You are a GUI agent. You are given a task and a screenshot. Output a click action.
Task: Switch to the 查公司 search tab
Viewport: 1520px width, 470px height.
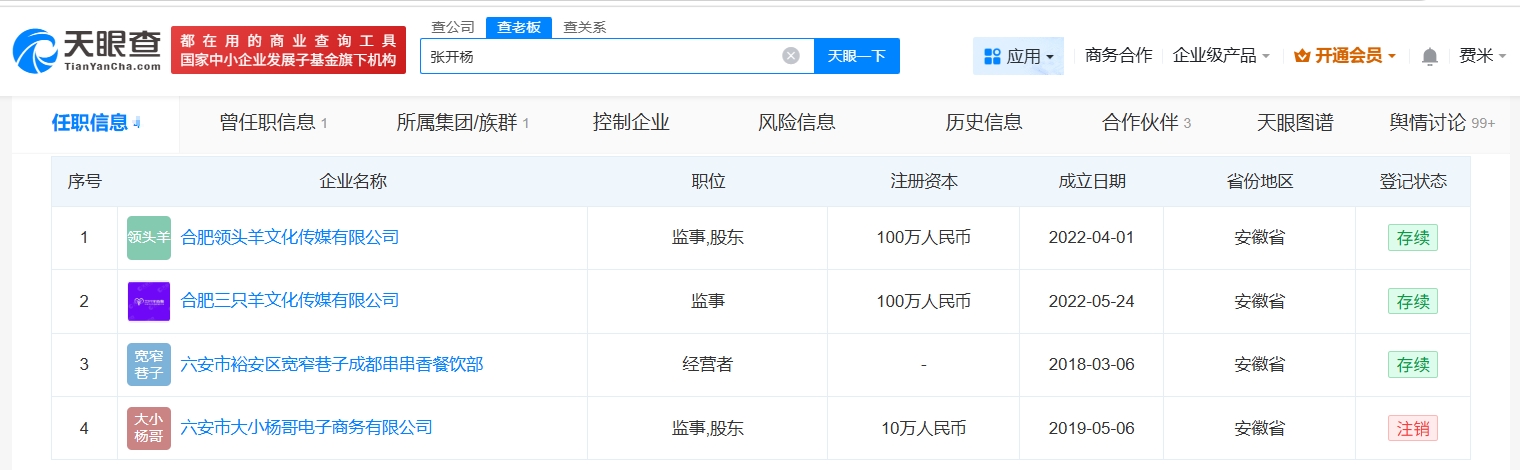453,27
